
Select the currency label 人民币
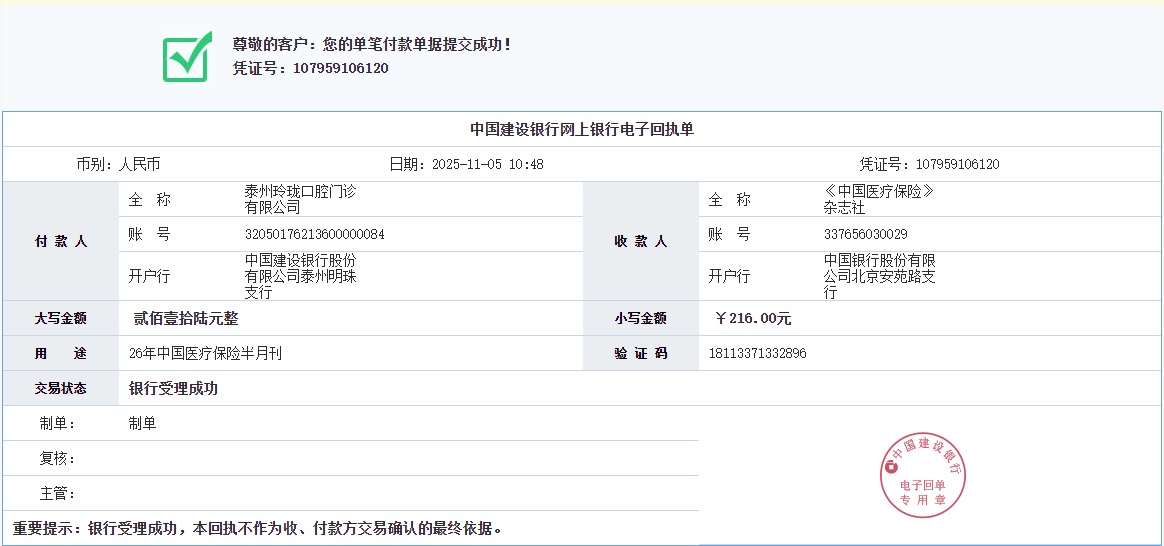(139, 164)
